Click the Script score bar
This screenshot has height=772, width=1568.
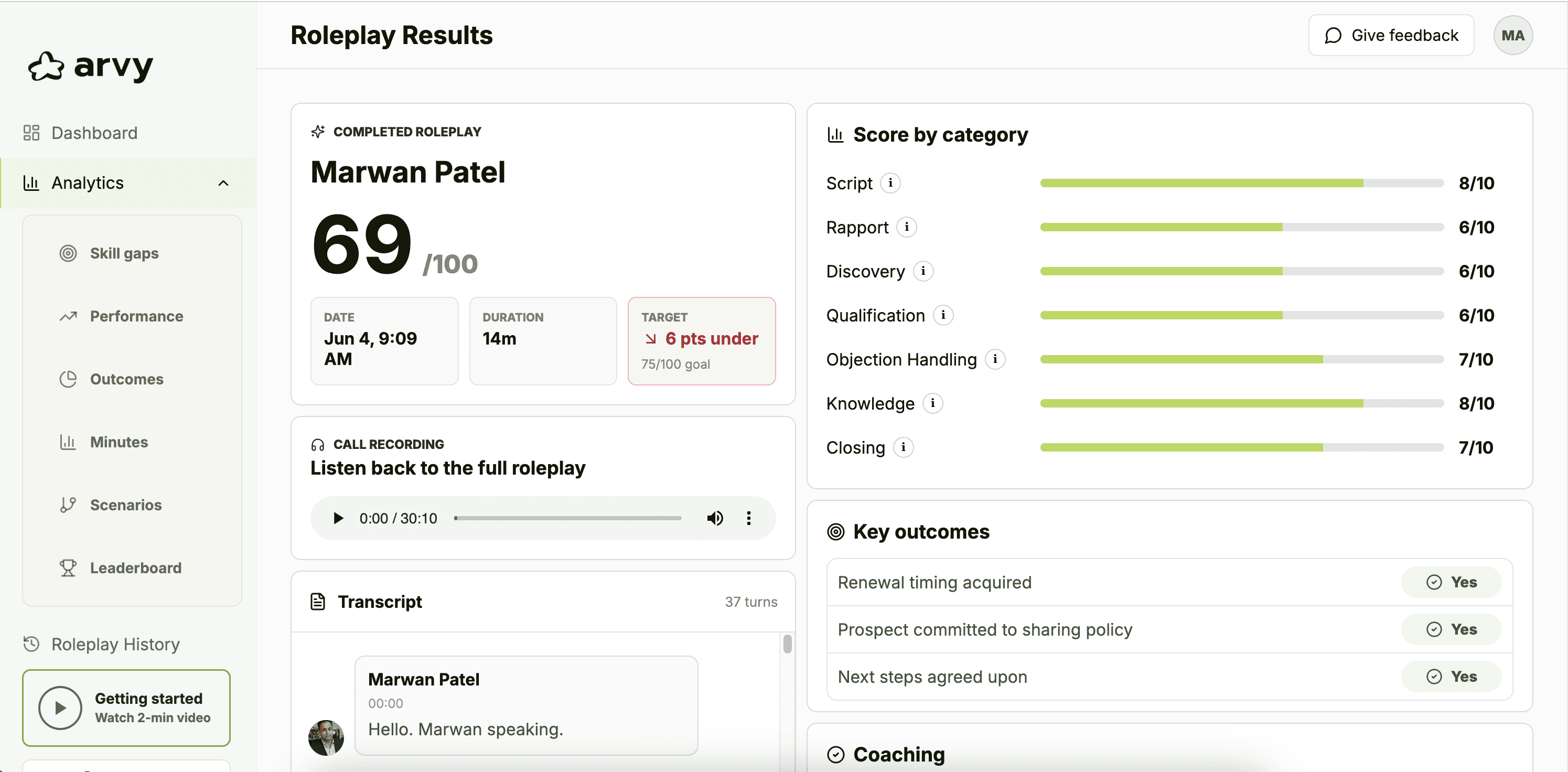[x=1242, y=183]
